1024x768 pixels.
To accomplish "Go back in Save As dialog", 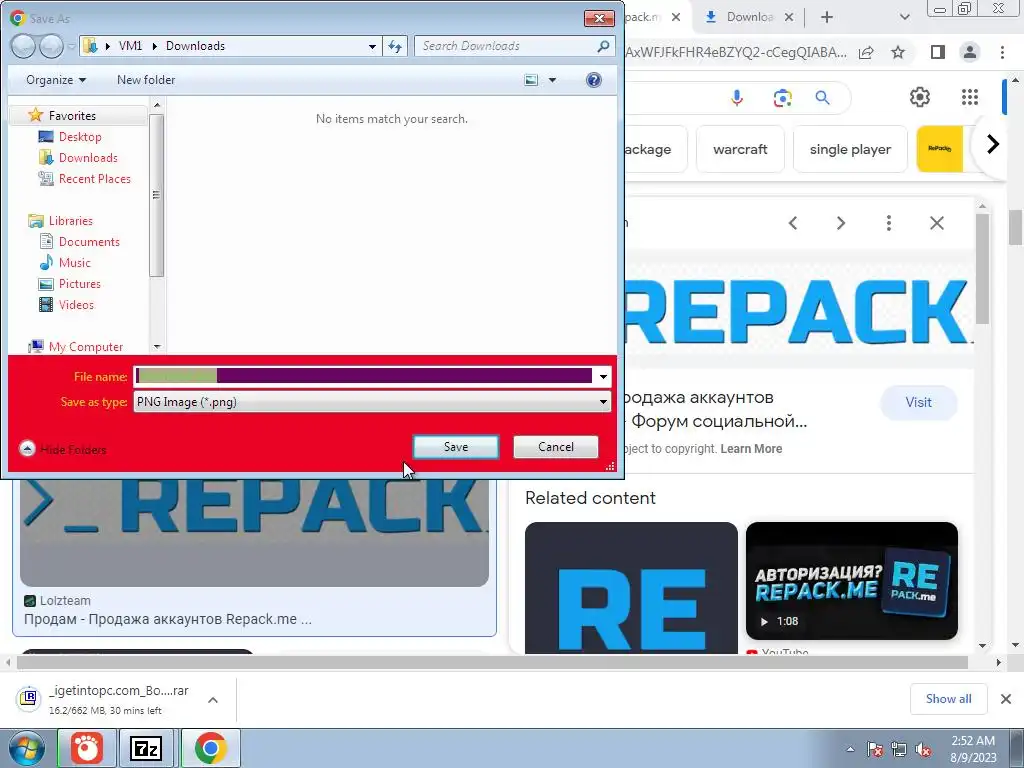I will click(24, 46).
